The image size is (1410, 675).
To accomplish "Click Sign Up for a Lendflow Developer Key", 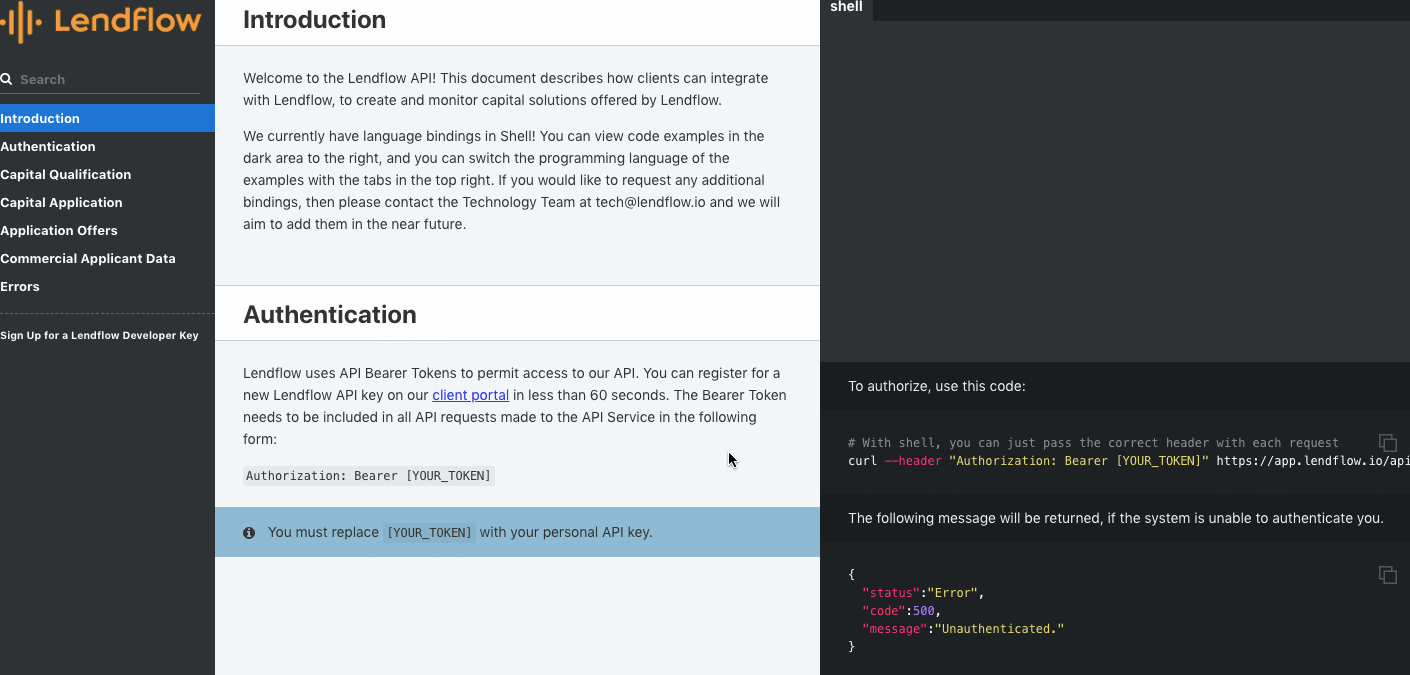I will [x=99, y=335].
